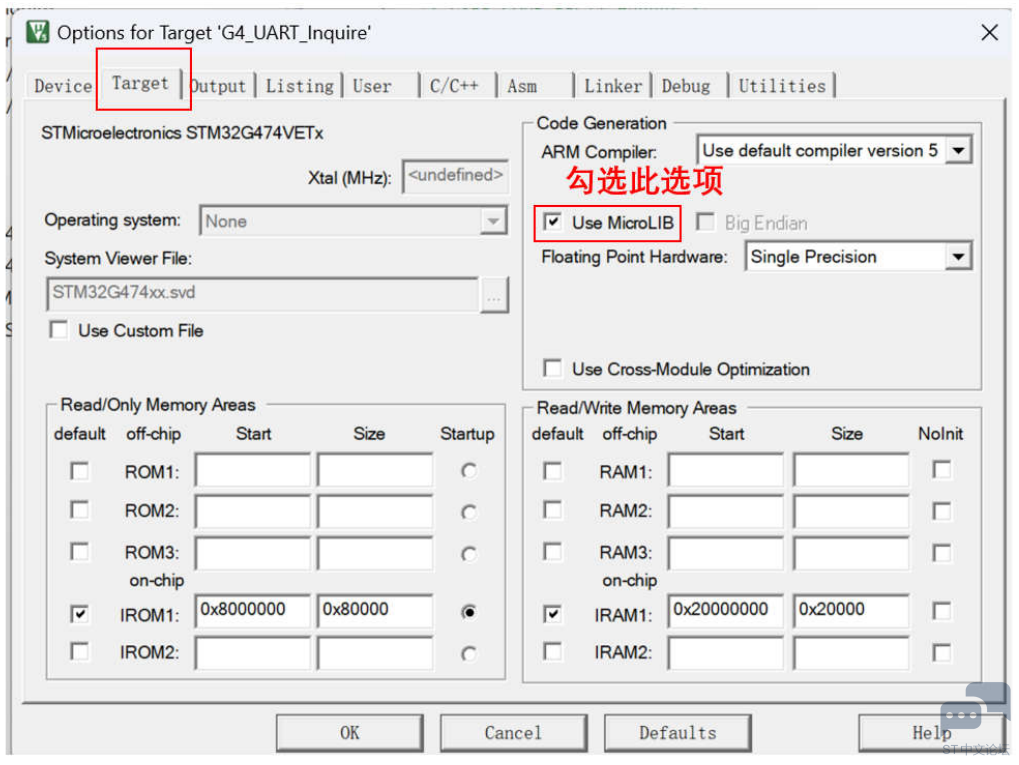Click the IRAM2 Start field
The height and width of the screenshot is (765, 1019).
(x=726, y=653)
